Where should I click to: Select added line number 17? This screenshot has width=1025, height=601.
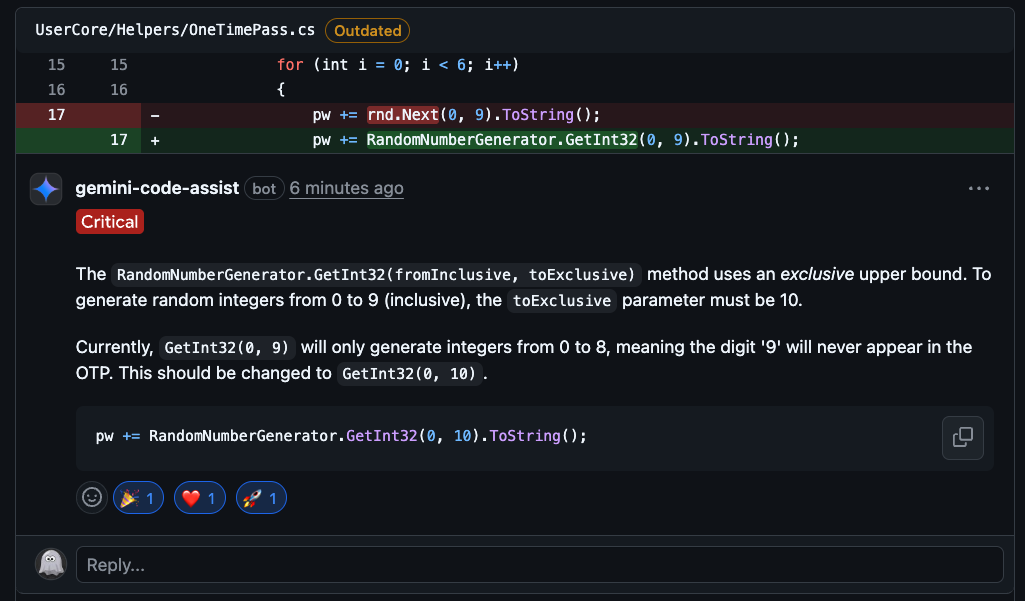point(118,140)
